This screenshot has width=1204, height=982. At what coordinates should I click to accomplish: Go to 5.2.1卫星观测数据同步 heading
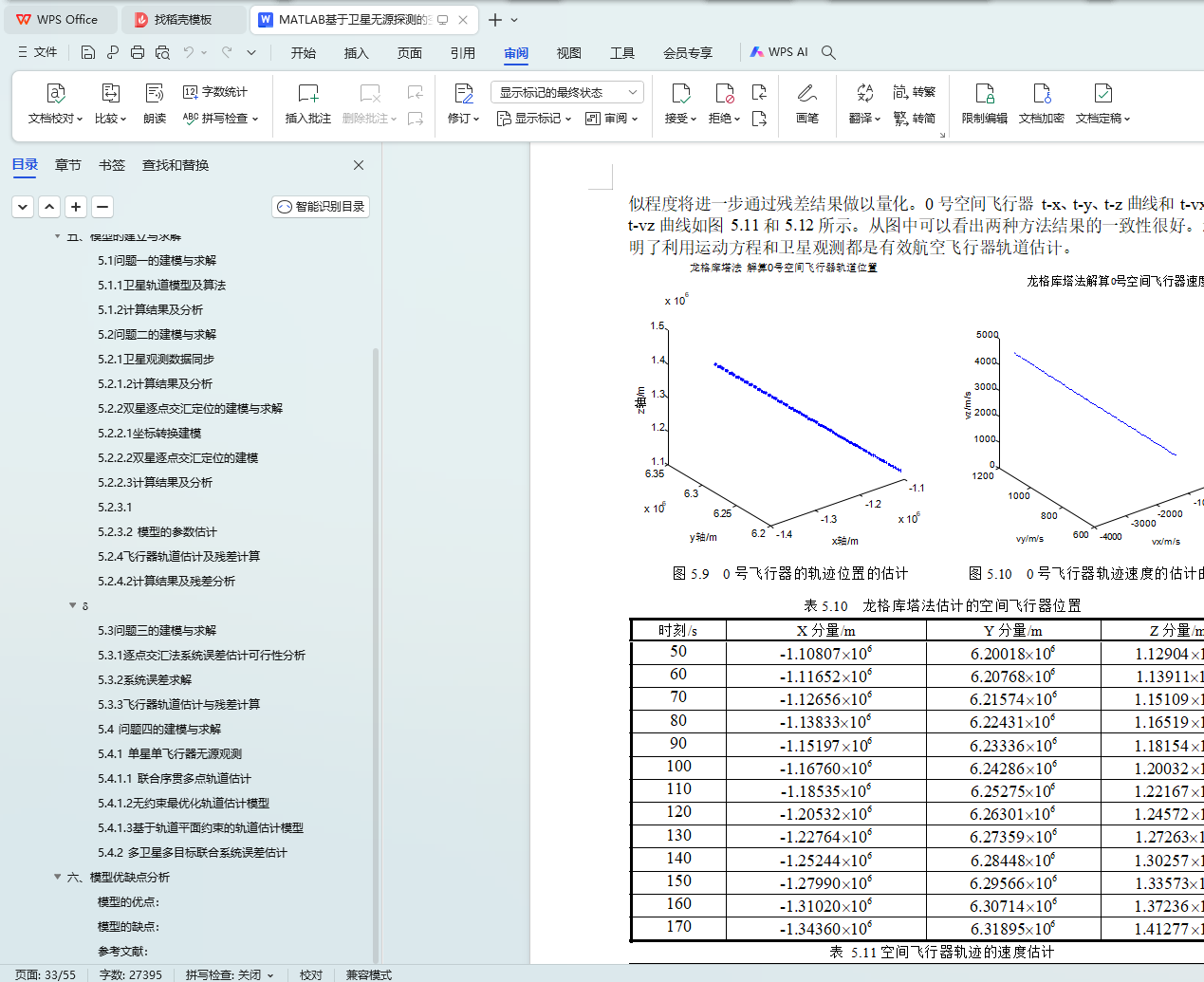(x=157, y=359)
